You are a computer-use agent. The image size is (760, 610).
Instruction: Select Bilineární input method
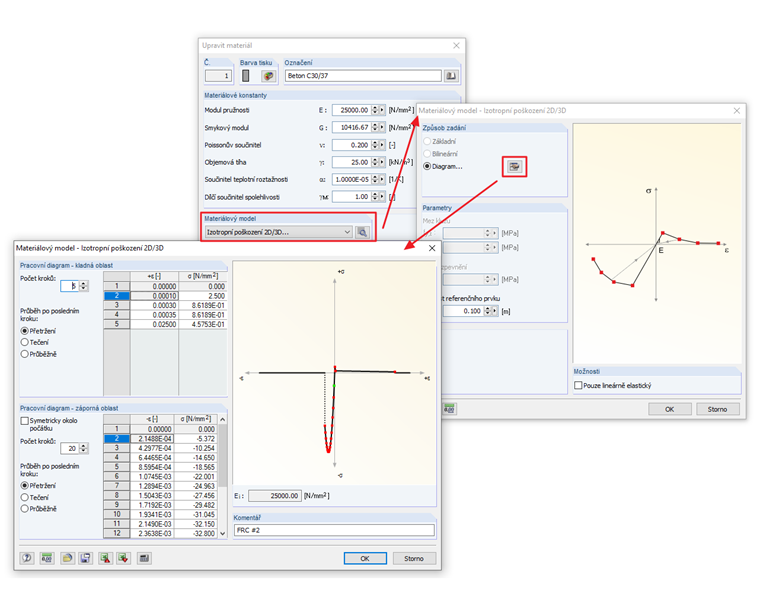[427, 154]
